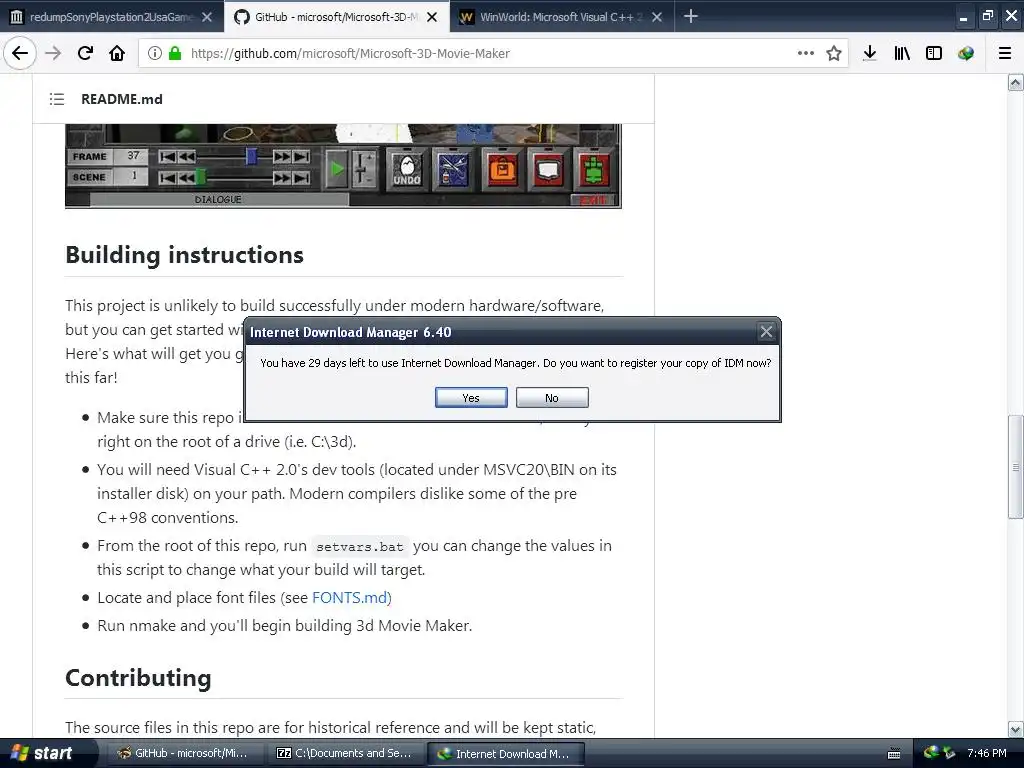Click the system tray clock 7:46 PM
This screenshot has width=1024, height=768.
[987, 753]
